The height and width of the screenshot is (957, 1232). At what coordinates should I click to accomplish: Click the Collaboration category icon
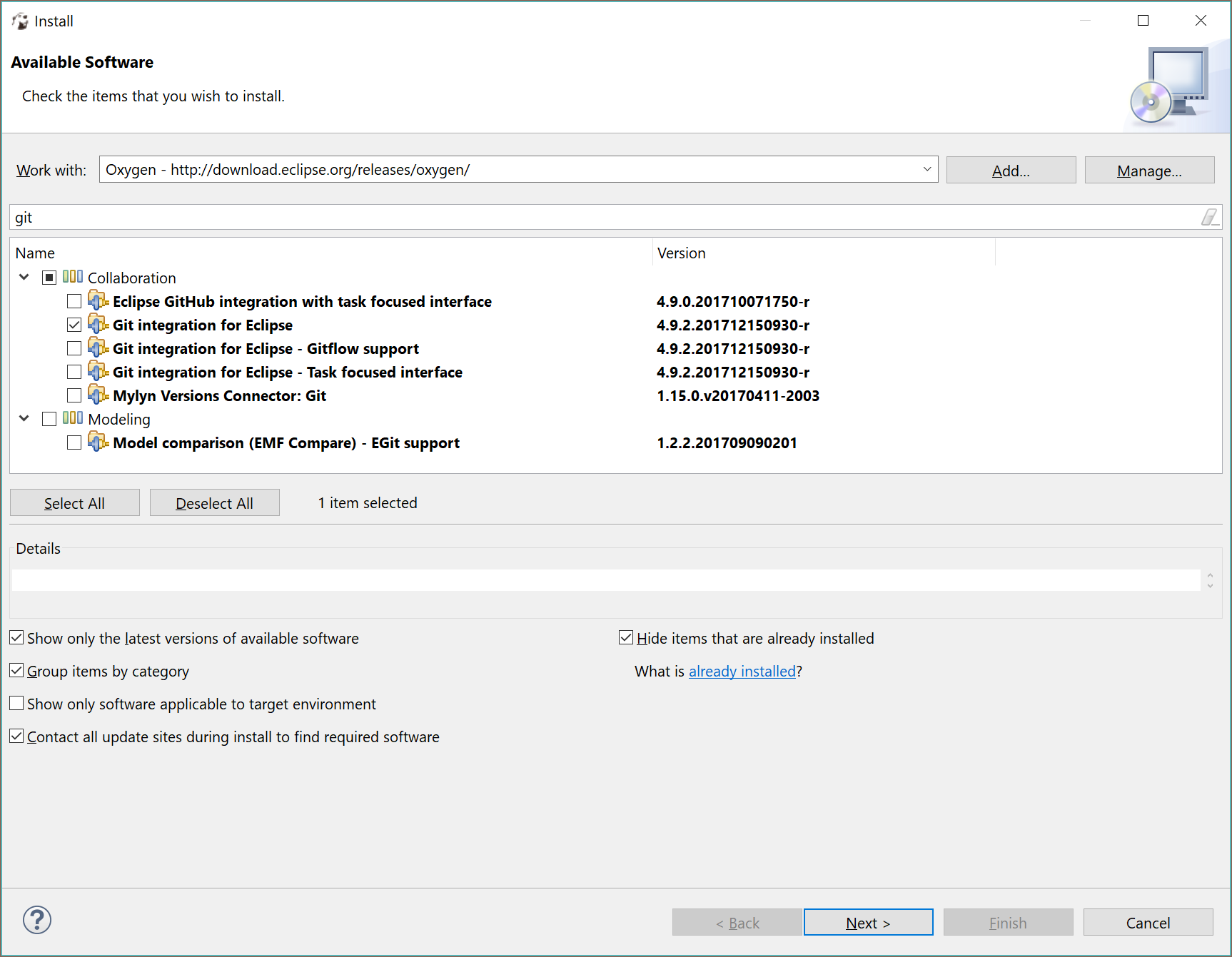tap(72, 277)
